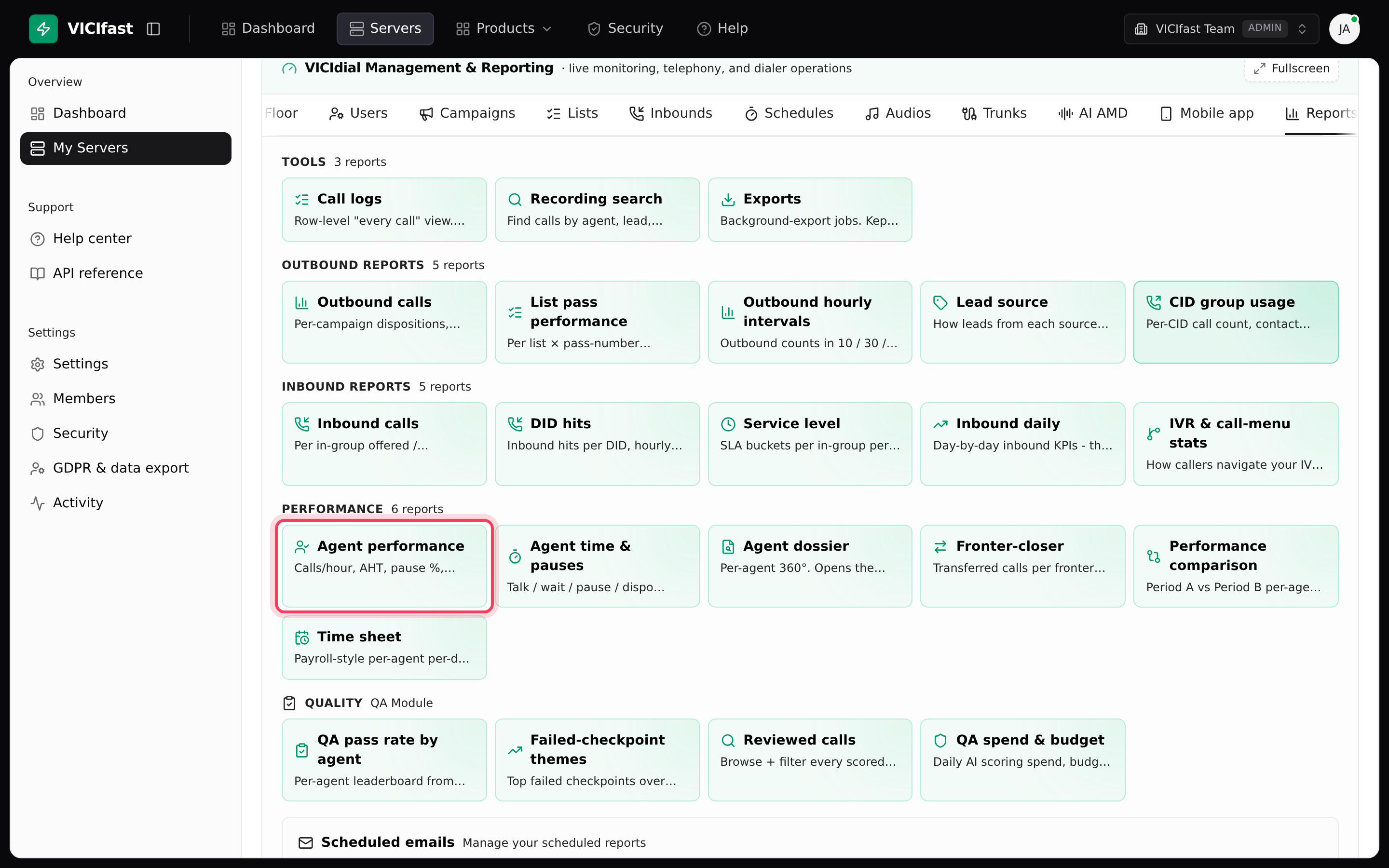
Task: Click the Agent time & pauses stopwatch icon
Action: tap(515, 556)
